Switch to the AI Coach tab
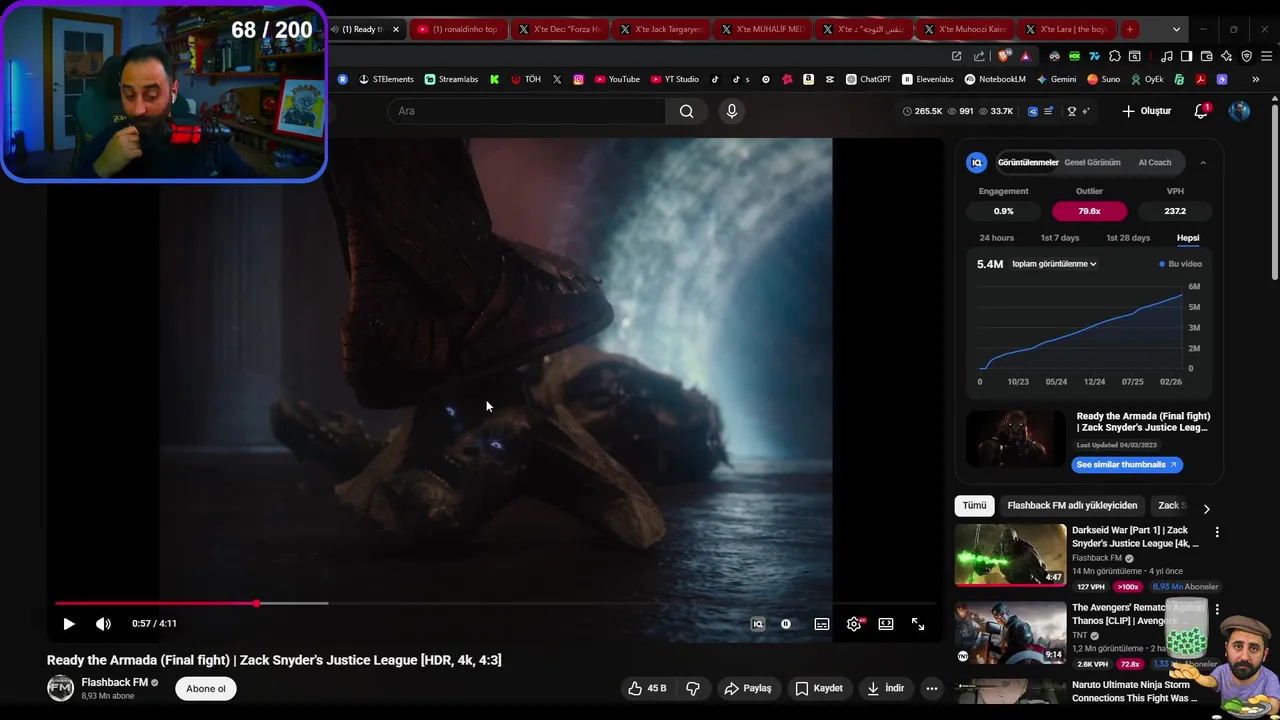This screenshot has height=720, width=1280. 1155,162
